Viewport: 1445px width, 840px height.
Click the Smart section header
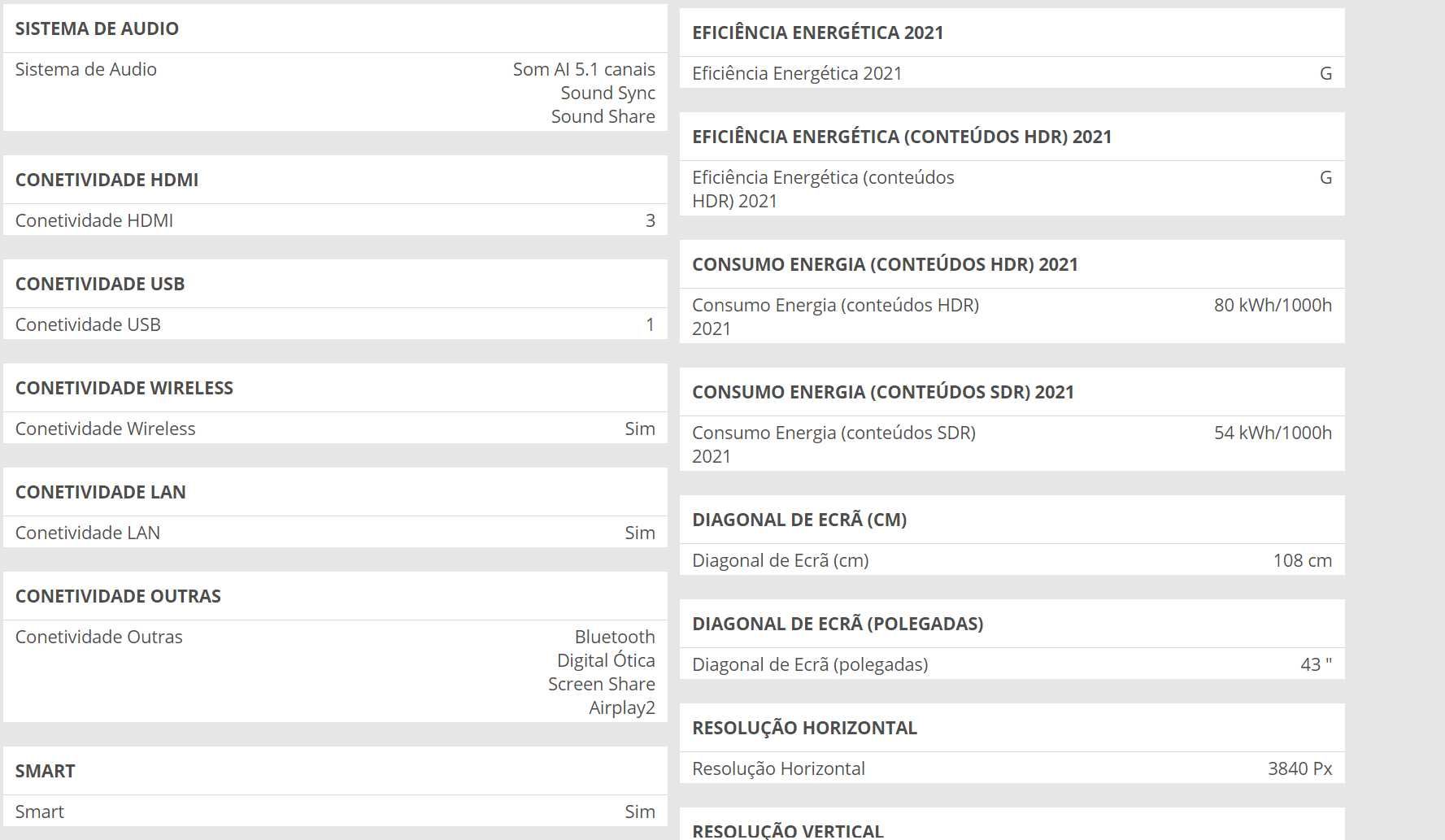coord(45,771)
